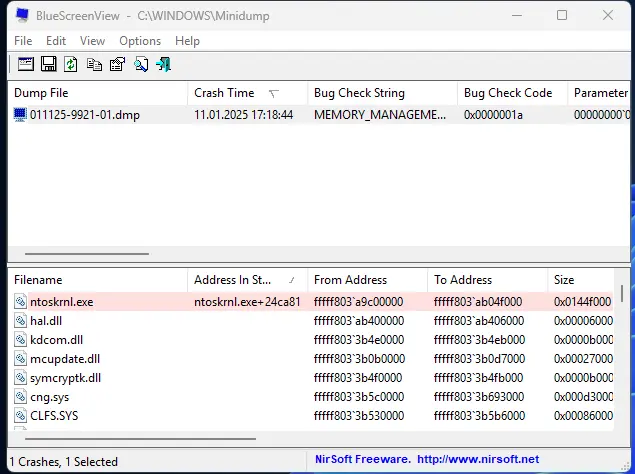Select the 011125-9921-01.dmp crash row
Image resolution: width=635 pixels, height=474 pixels.
(x=319, y=115)
